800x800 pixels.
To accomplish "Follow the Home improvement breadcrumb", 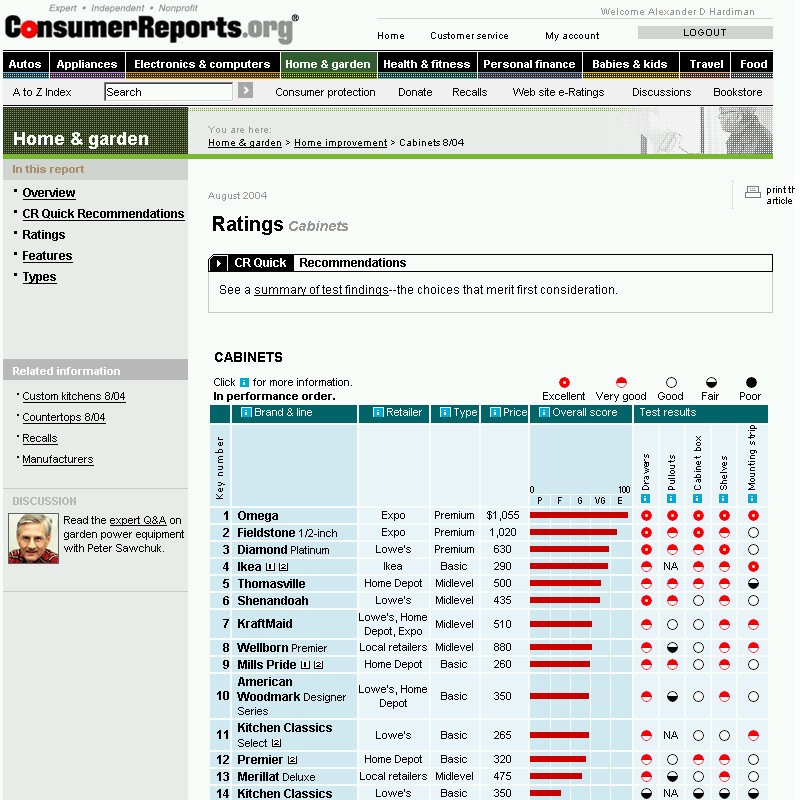I will [340, 143].
